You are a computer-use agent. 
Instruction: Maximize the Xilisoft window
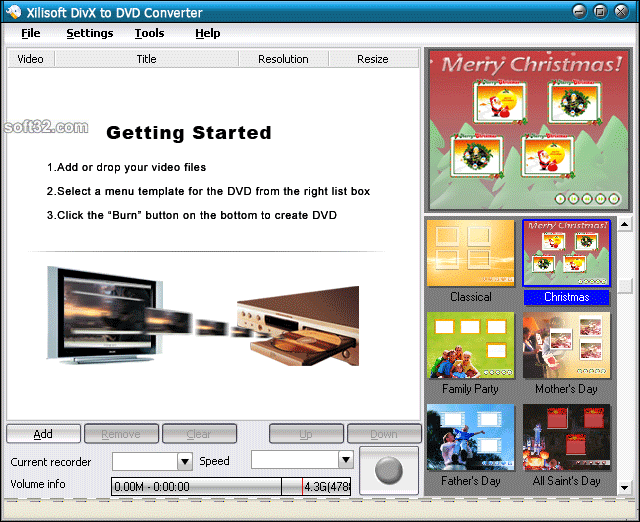pos(600,11)
